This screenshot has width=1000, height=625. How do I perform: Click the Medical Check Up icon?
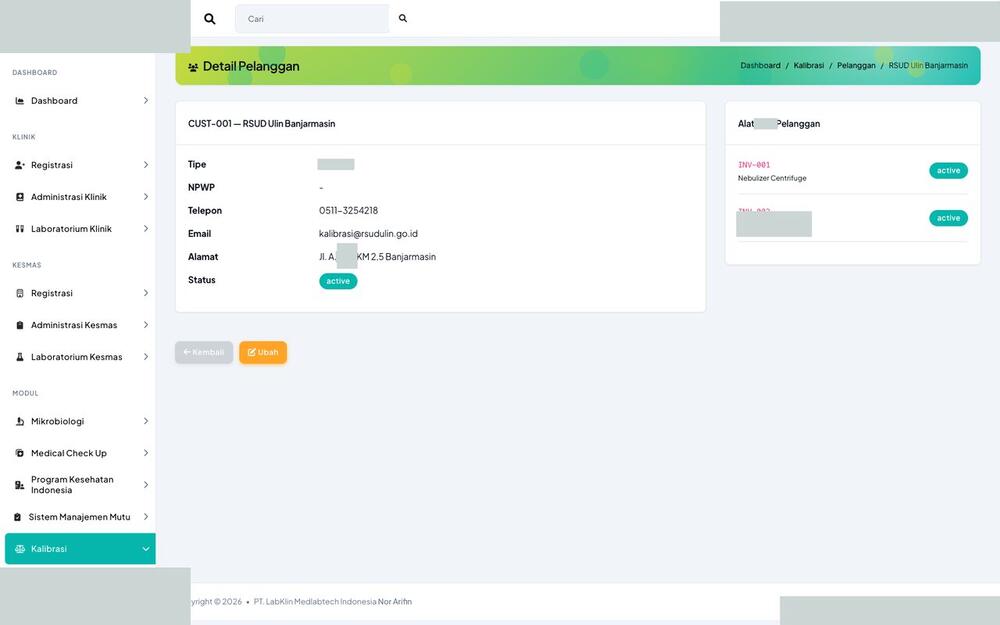20,453
